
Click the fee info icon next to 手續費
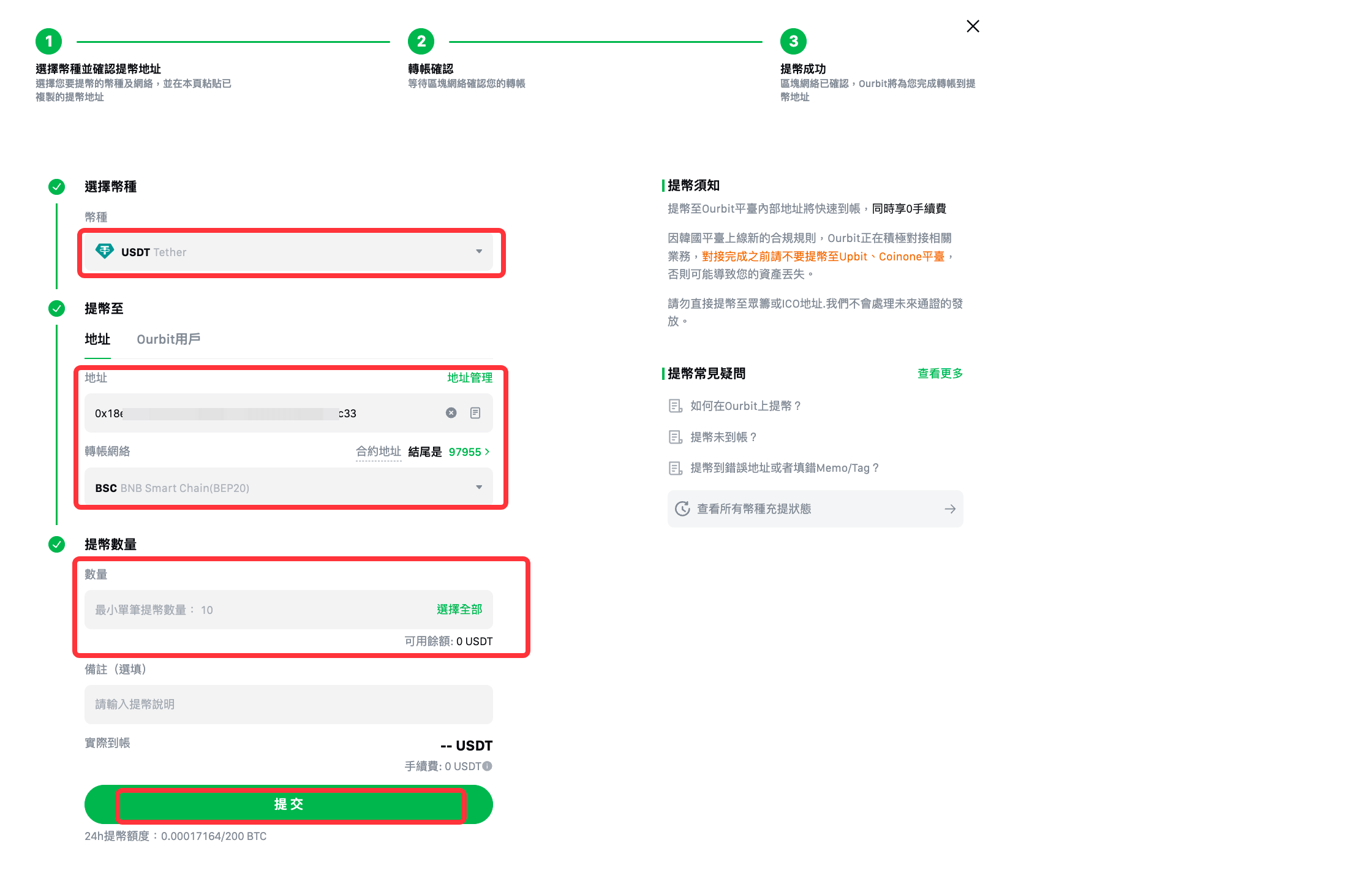[488, 766]
